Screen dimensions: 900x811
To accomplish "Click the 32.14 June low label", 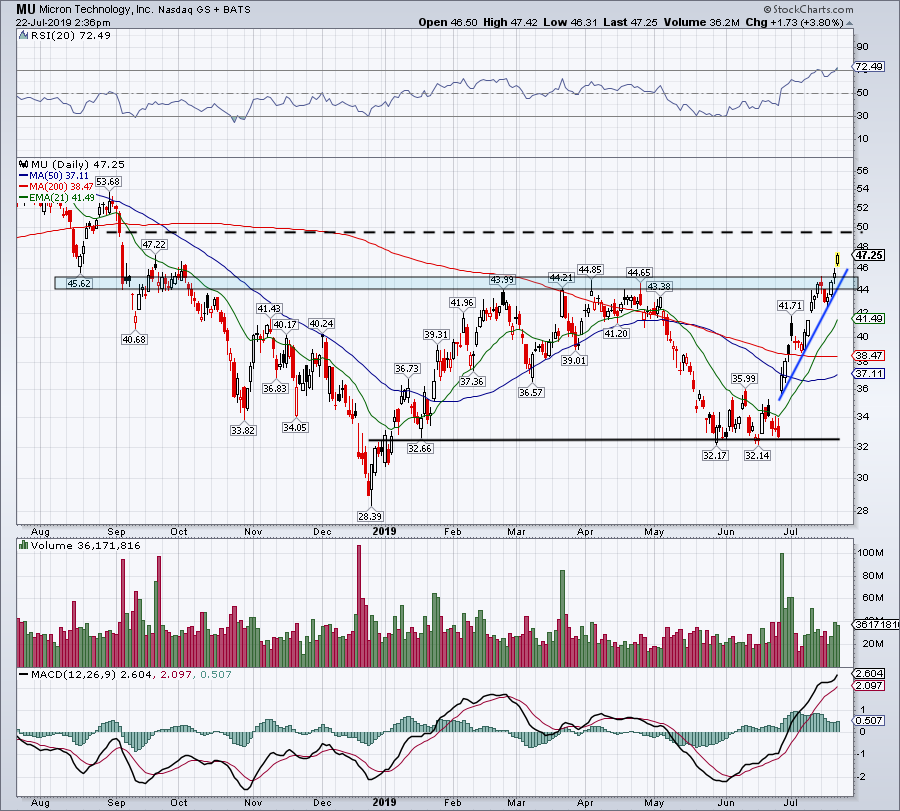I will [758, 456].
